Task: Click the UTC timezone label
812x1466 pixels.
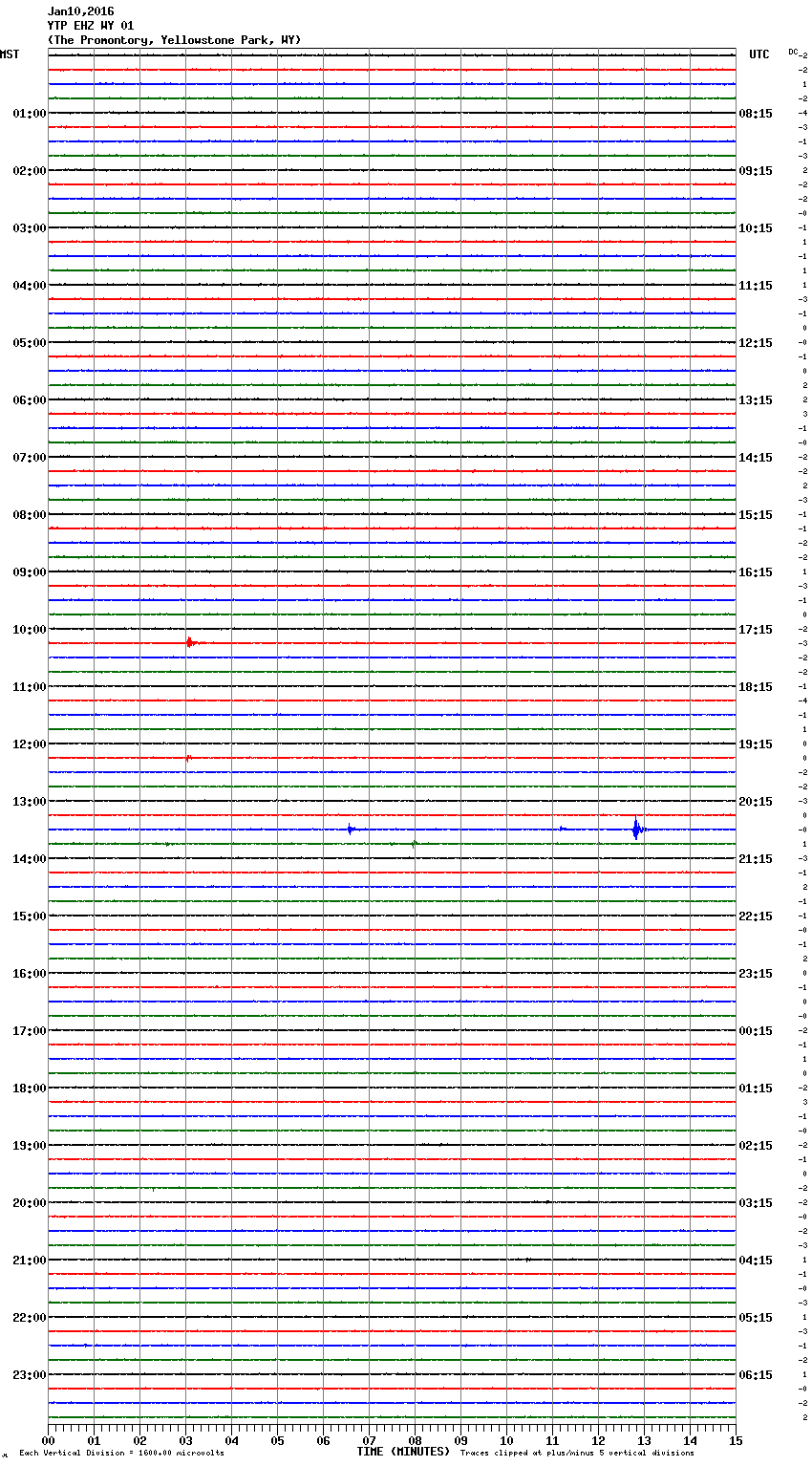Action: click(x=759, y=54)
